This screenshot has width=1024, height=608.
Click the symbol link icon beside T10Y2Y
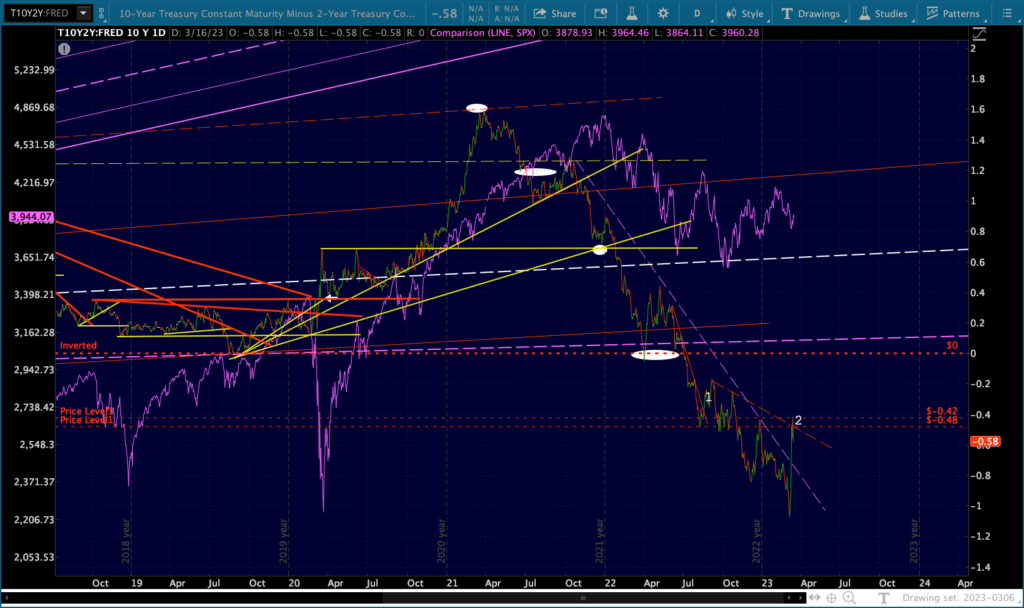point(101,12)
